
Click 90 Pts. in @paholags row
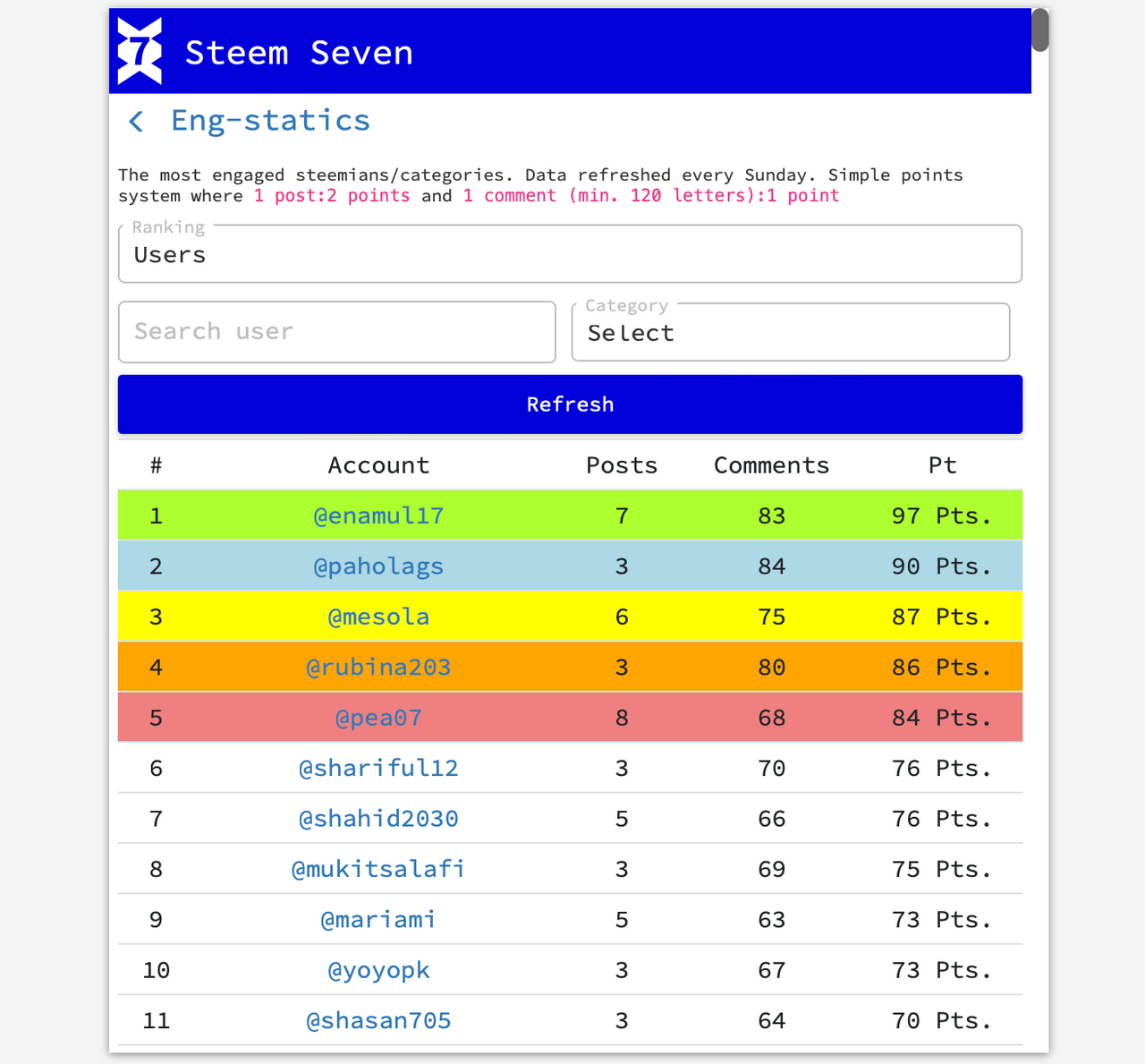(x=942, y=566)
